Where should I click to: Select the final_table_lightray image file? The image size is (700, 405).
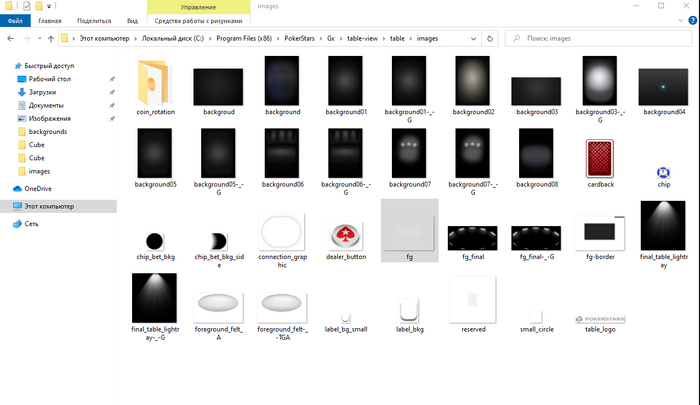[x=663, y=234]
